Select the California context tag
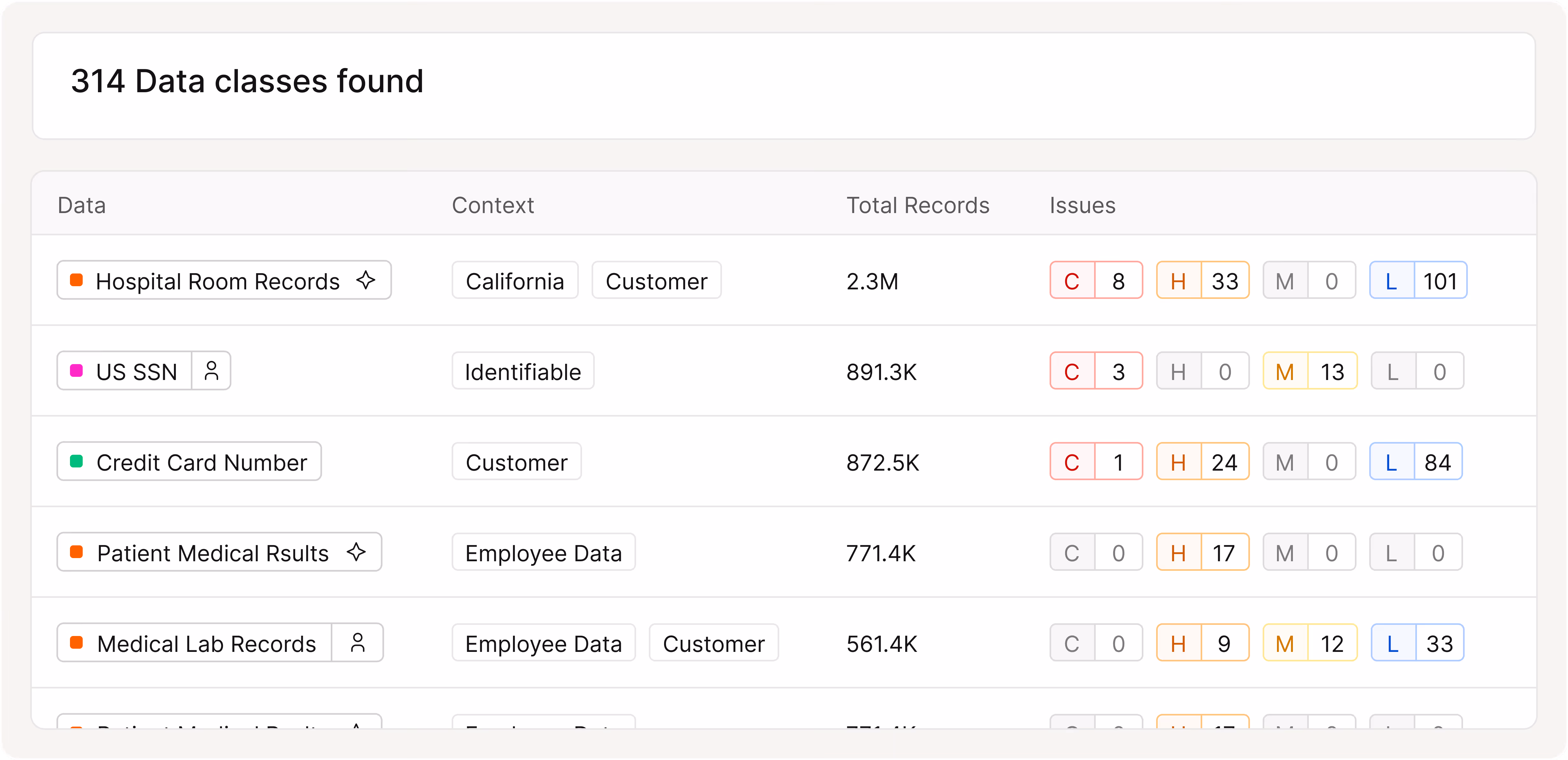The height and width of the screenshot is (760, 1568). (515, 281)
